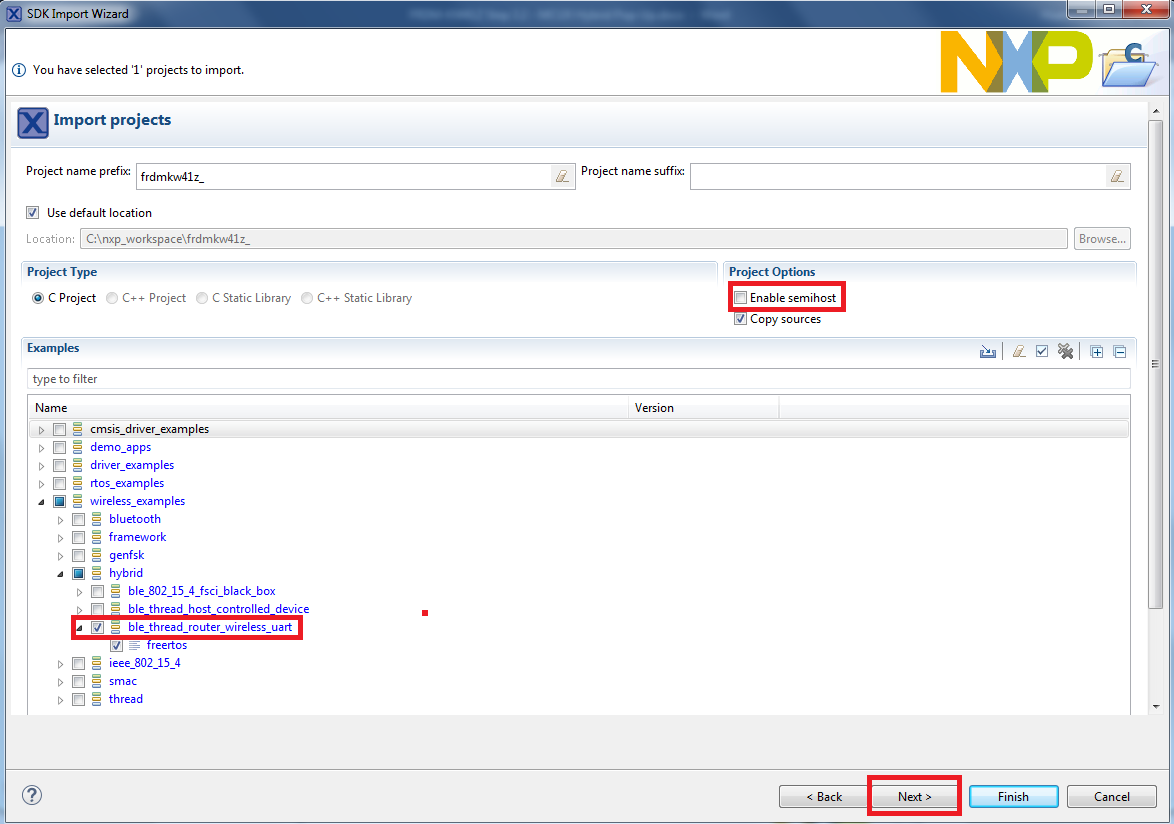Uncheck Use default location

[33, 213]
